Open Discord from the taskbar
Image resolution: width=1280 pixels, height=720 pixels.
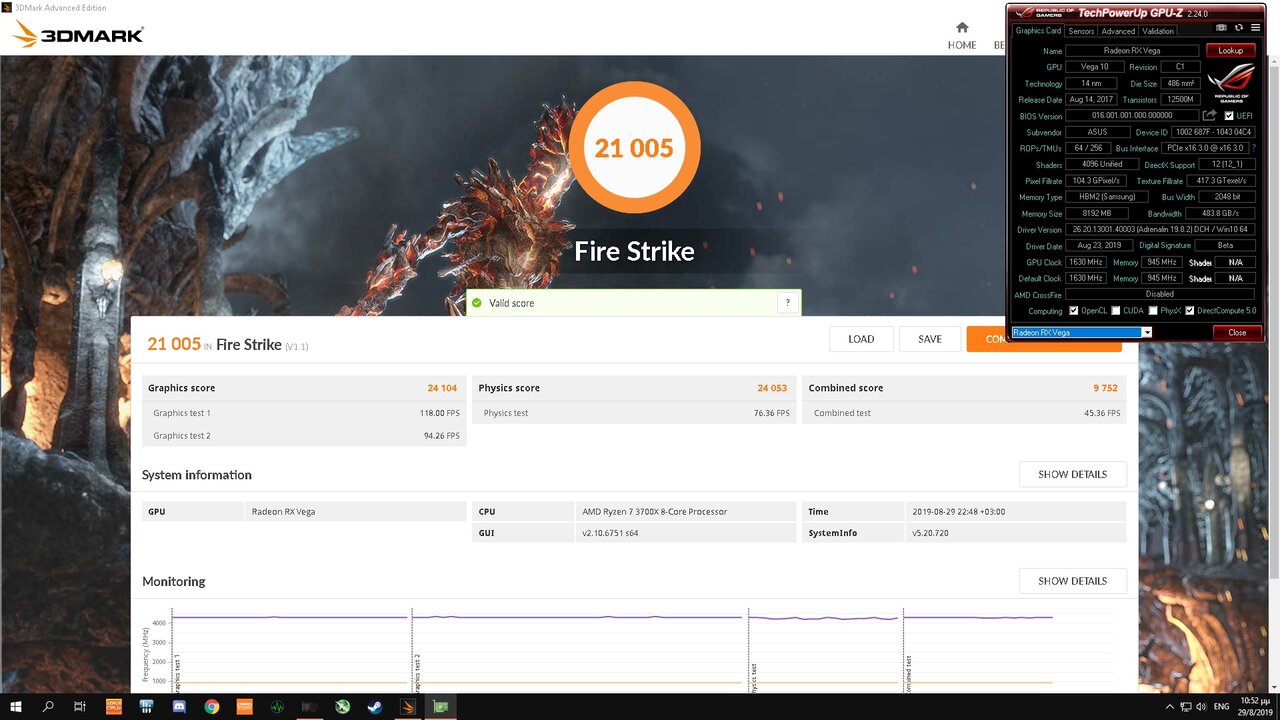pos(179,707)
